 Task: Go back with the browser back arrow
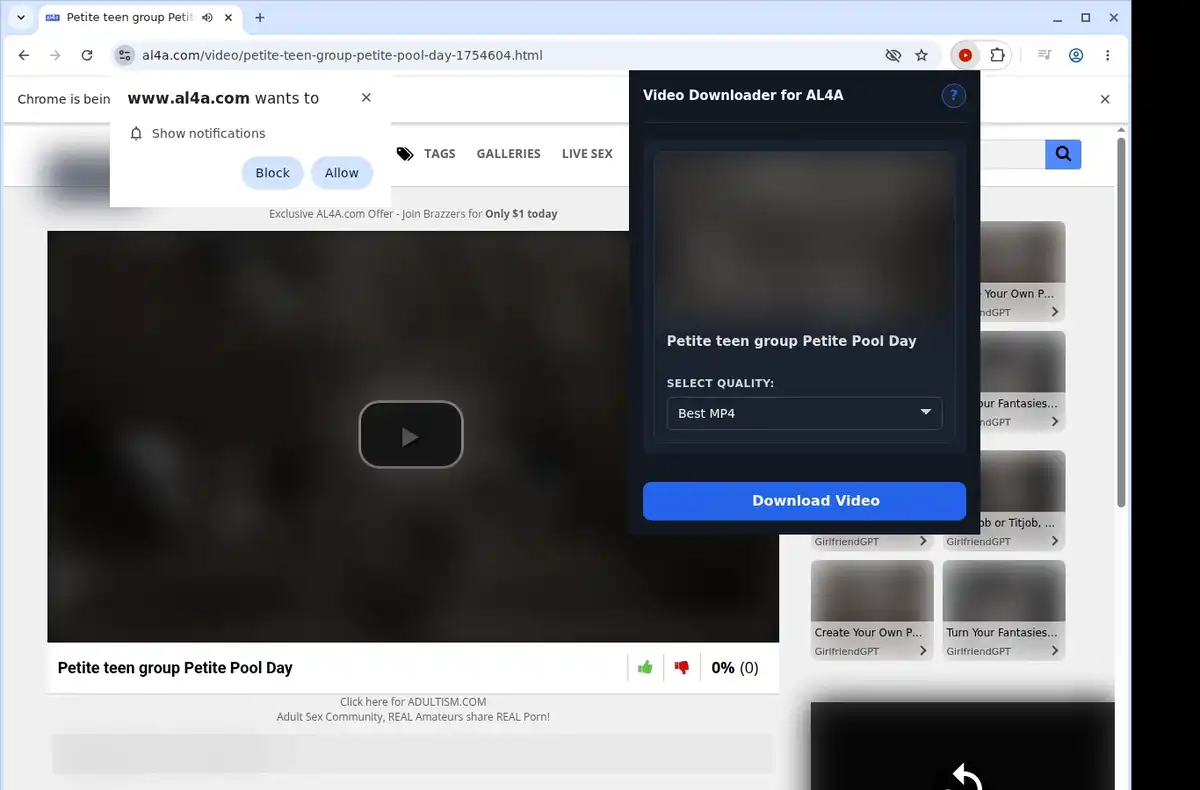24,55
